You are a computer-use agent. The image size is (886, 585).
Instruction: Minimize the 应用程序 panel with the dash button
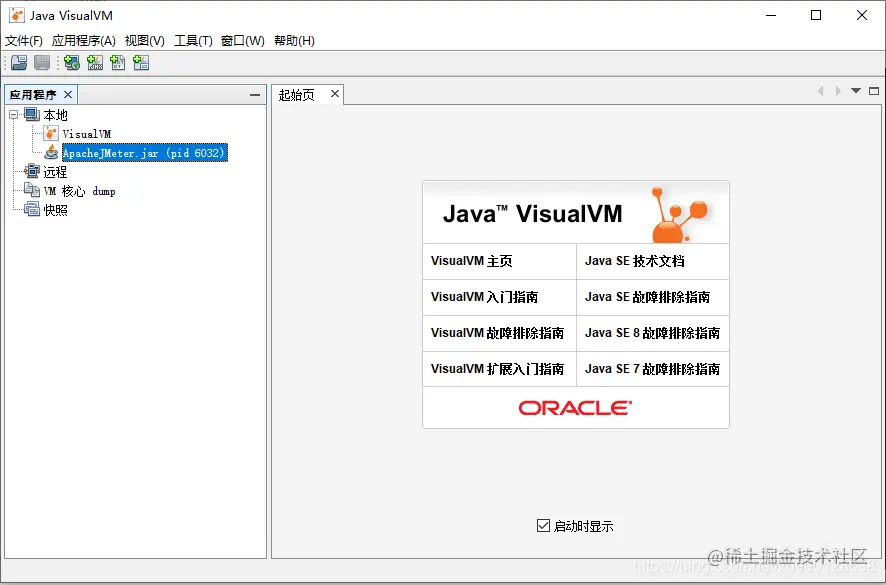coord(255,95)
